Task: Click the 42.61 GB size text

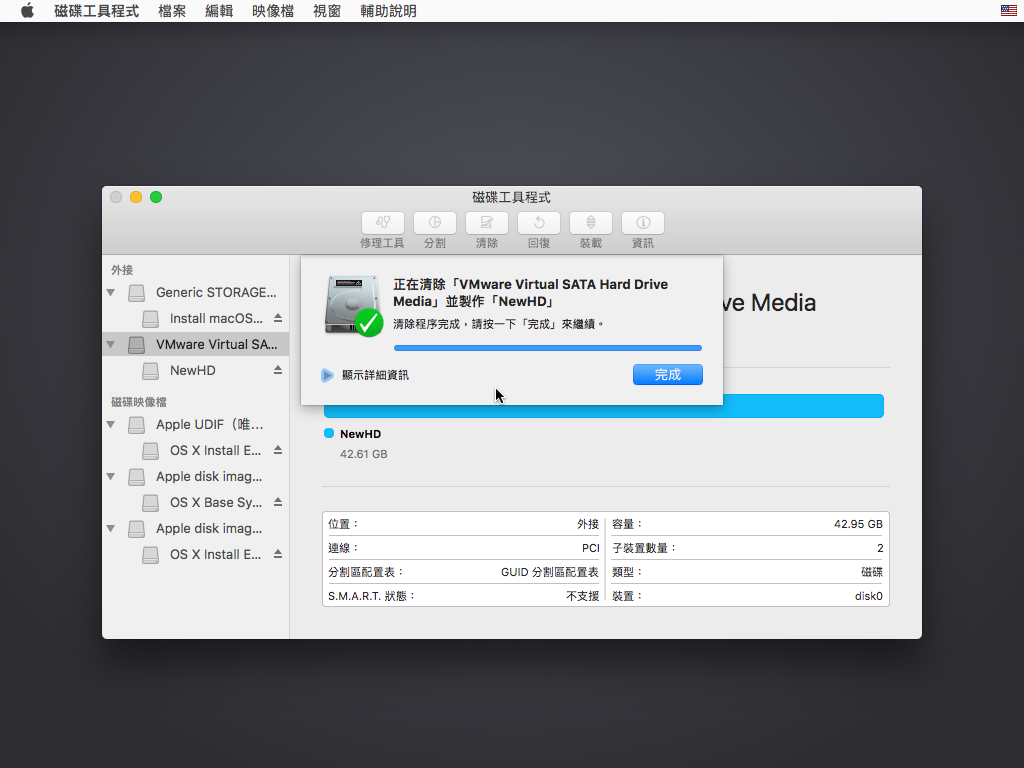Action: (364, 454)
